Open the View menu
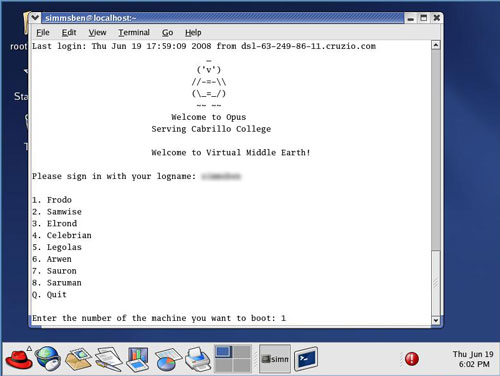The height and width of the screenshot is (376, 500). coord(97,33)
